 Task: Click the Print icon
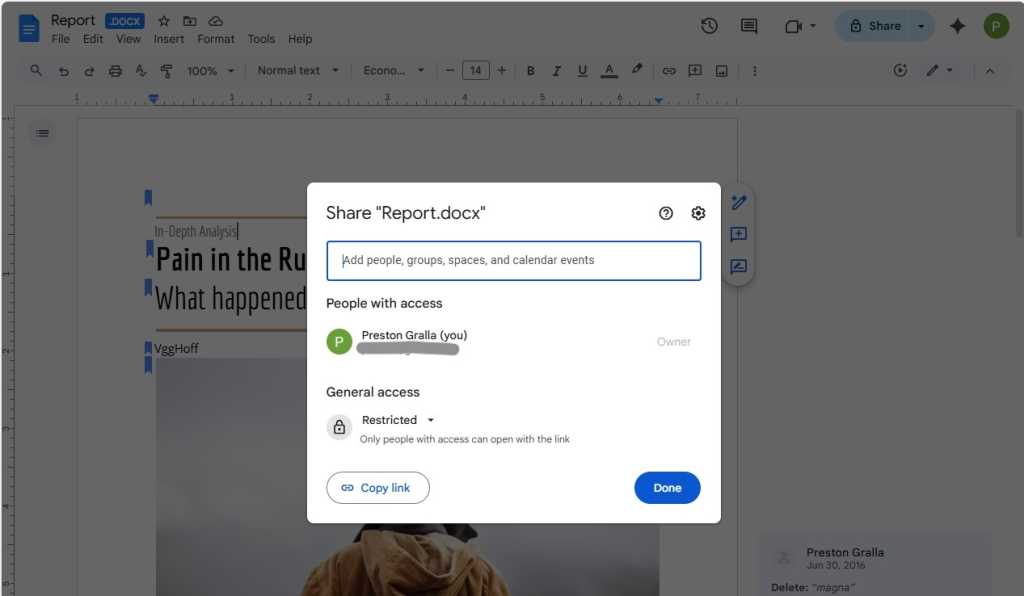click(x=115, y=70)
